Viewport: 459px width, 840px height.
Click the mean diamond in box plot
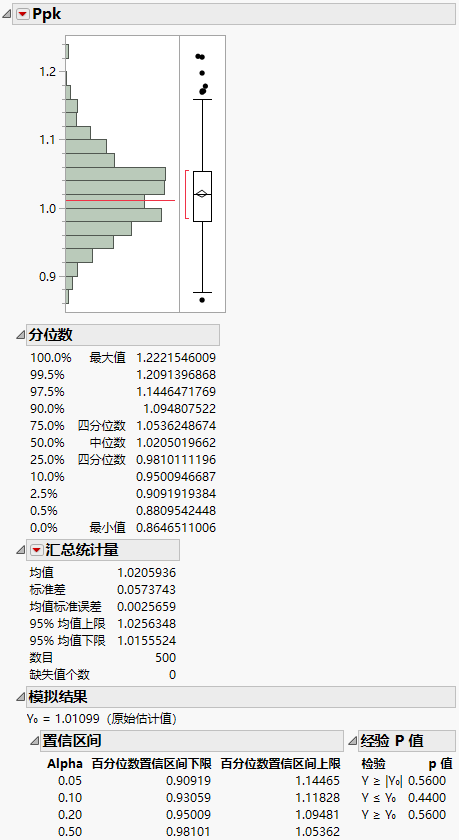[202, 194]
